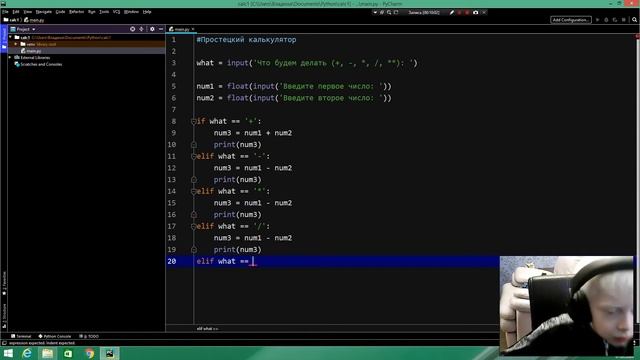The width and height of the screenshot is (640, 360).
Task: Close the main.py editor tab
Action: point(193,29)
